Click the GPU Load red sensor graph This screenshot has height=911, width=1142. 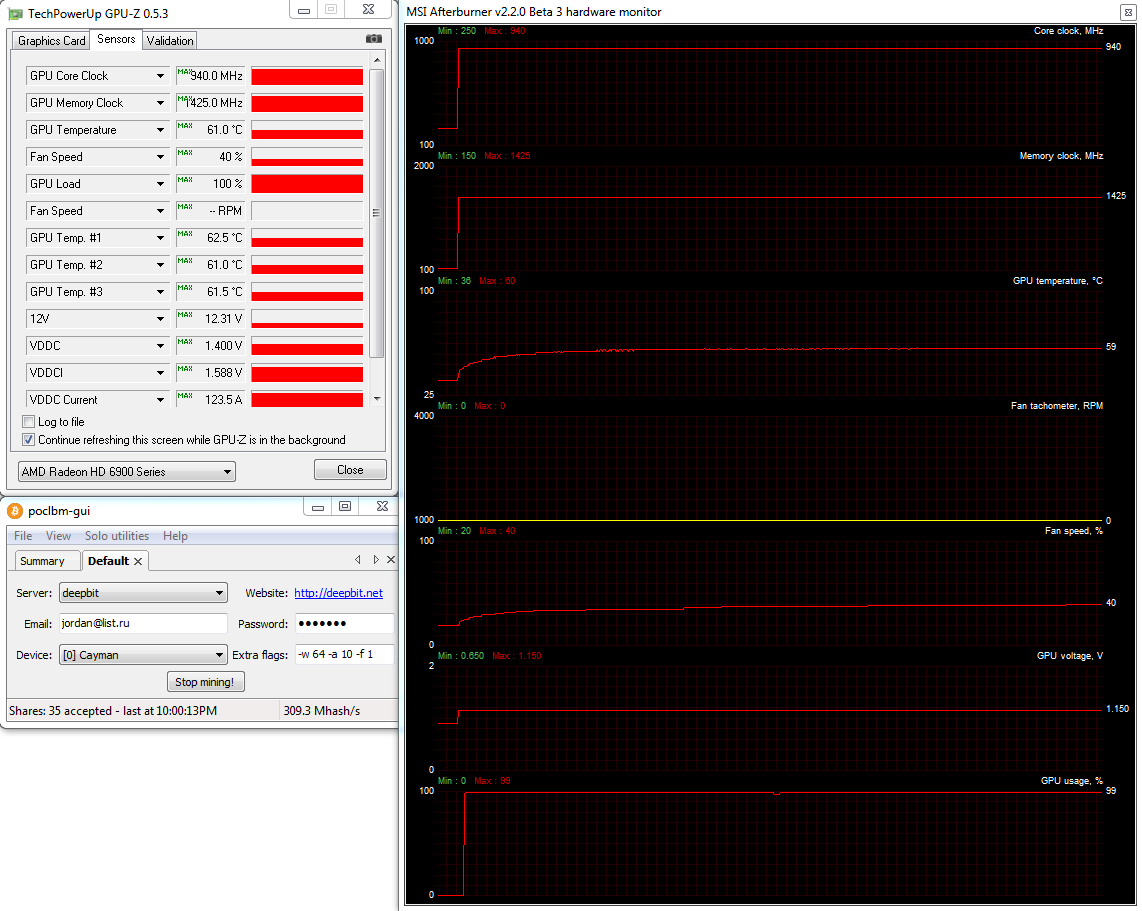(x=307, y=184)
